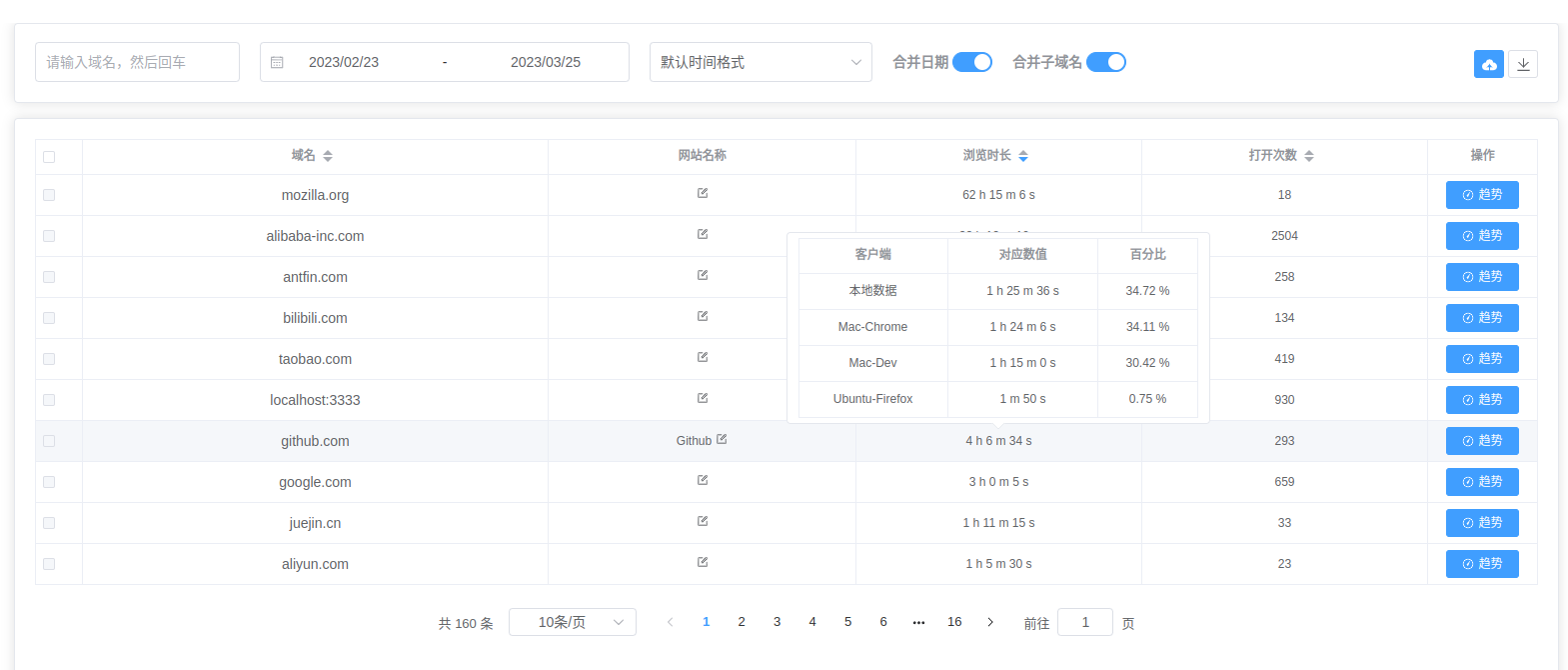Click edit icon next to Github name
This screenshot has width=1568, height=670.
pyautogui.click(x=722, y=439)
